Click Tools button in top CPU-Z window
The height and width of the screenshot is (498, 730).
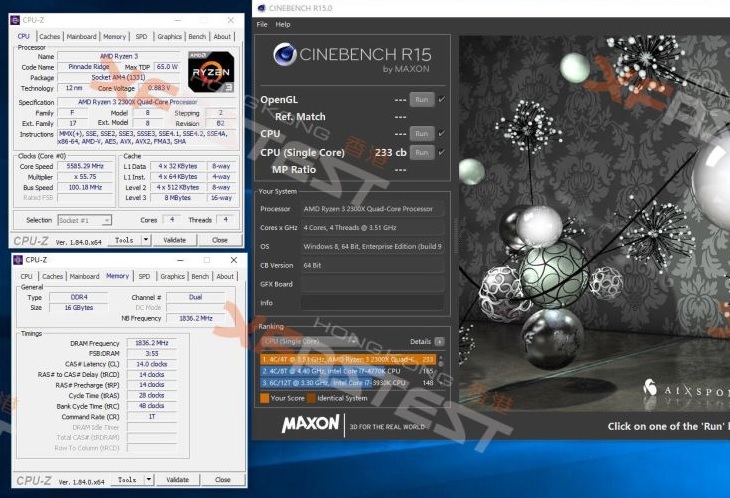[124, 240]
